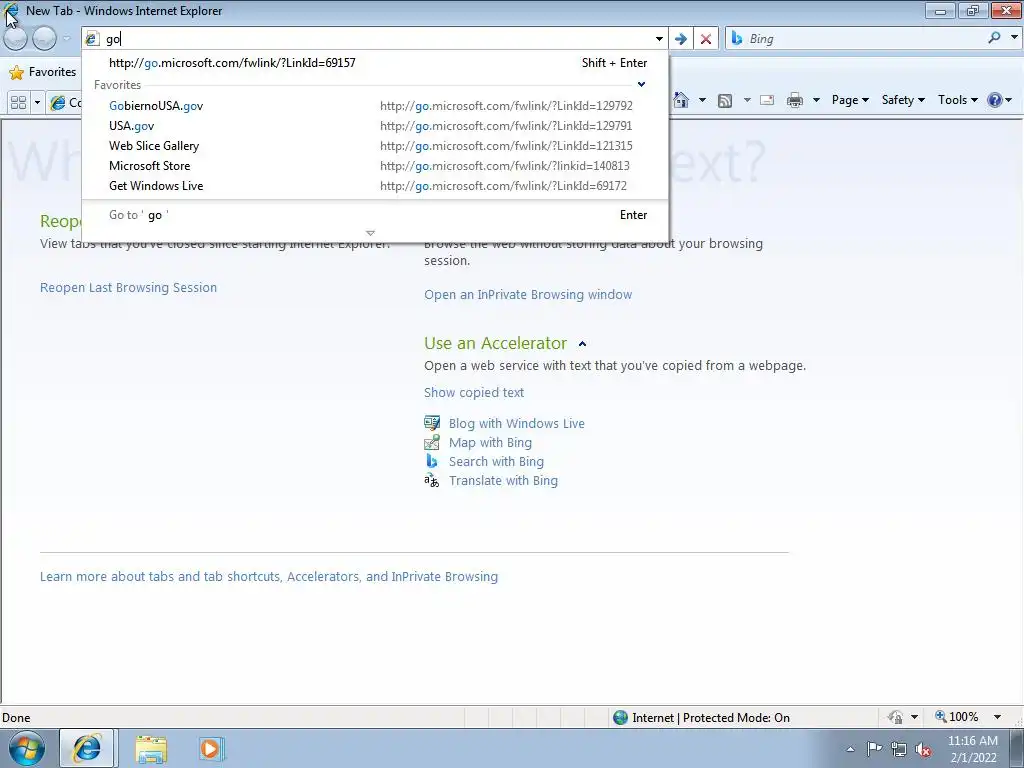Collapse the Use an Accelerator section

point(583,344)
